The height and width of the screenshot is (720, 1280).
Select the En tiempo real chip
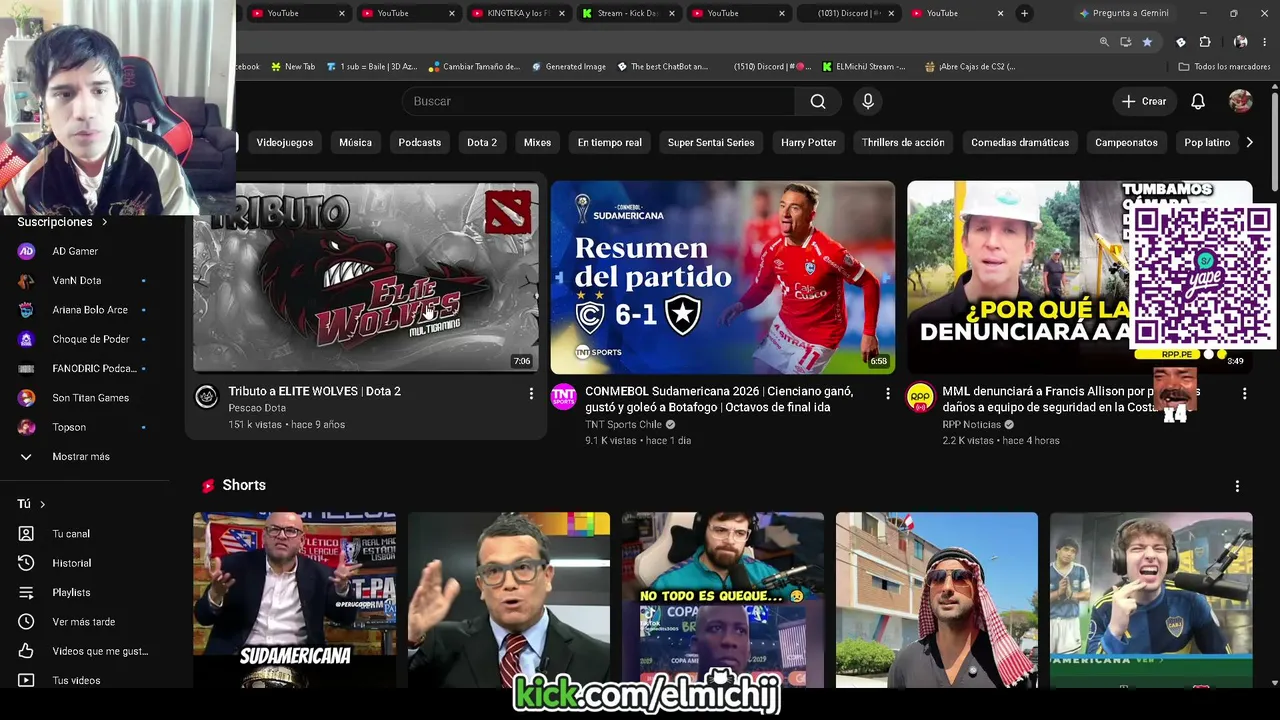610,142
